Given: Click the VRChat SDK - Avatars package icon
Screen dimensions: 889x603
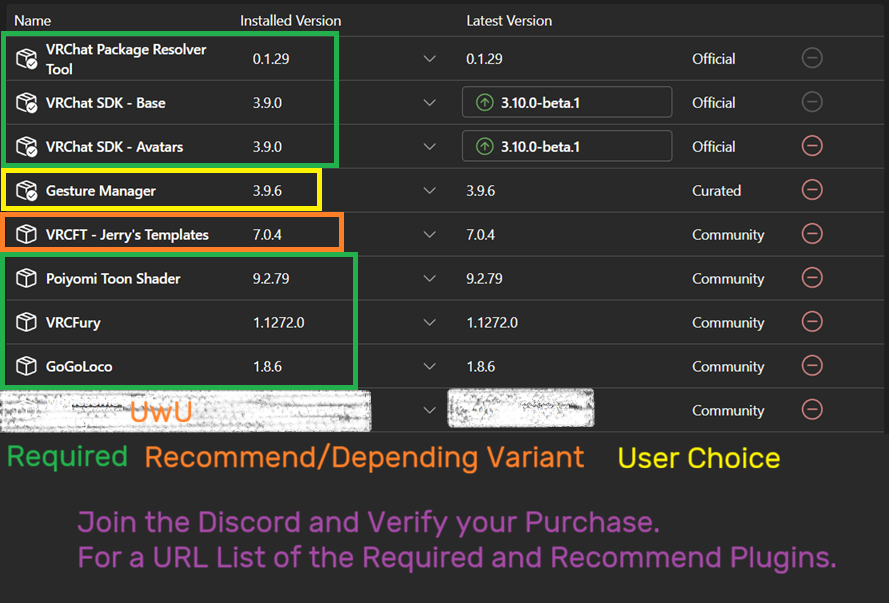Looking at the screenshot, I should [27, 146].
